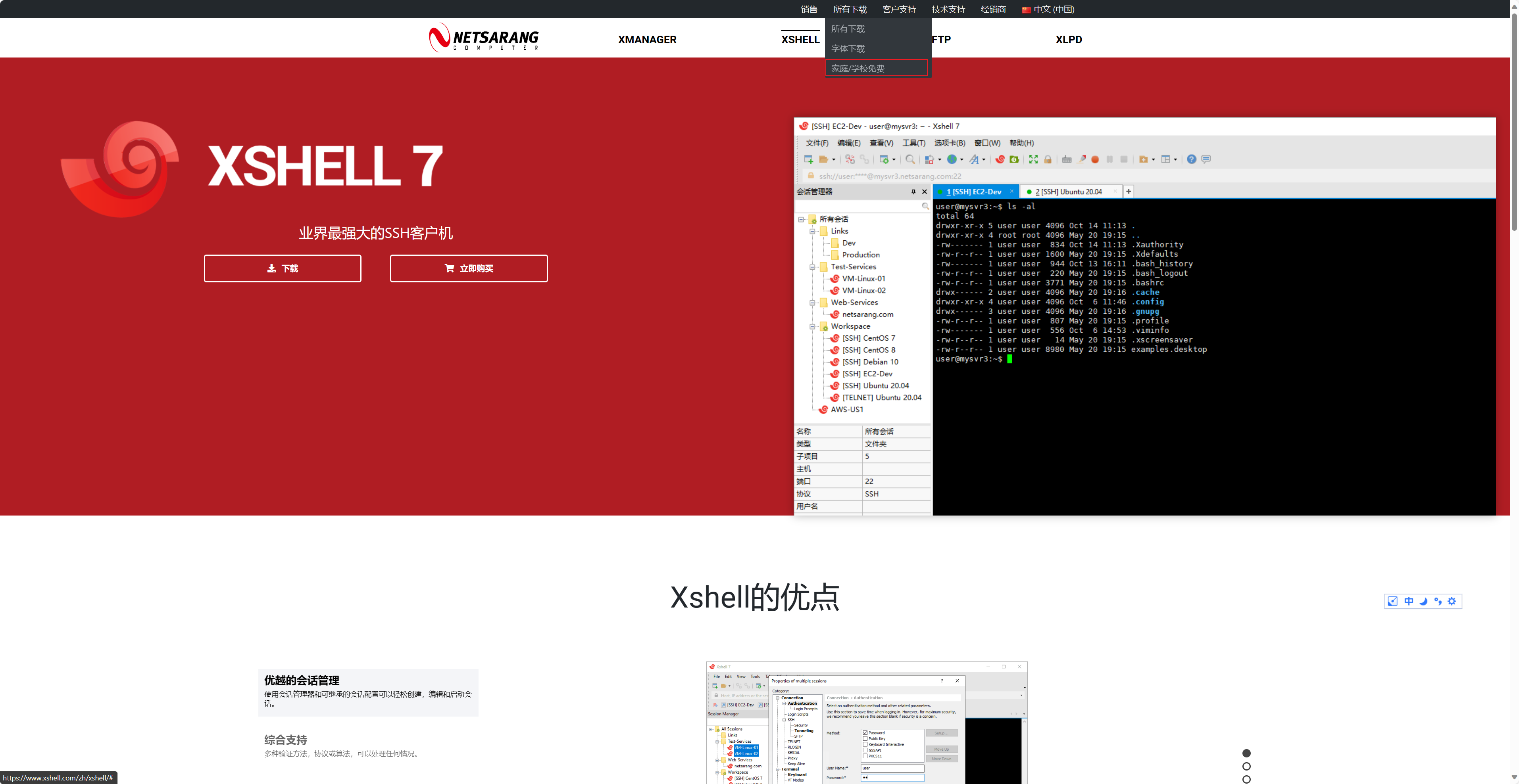The height and width of the screenshot is (784, 1519).
Task: Click the IME moon mode icon
Action: 1423,601
